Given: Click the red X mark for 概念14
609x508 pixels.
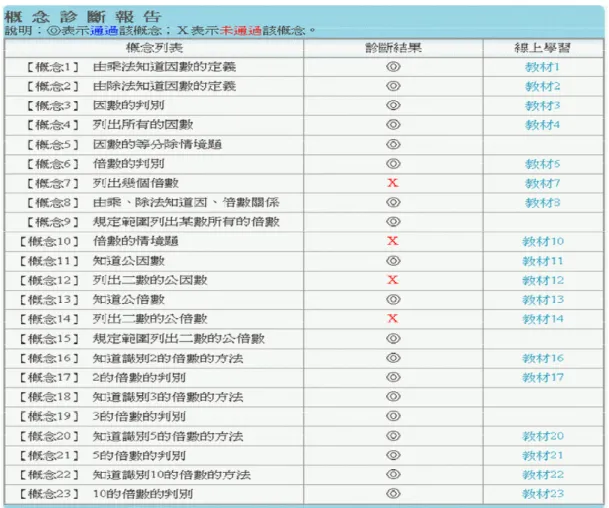Looking at the screenshot, I should (x=393, y=318).
